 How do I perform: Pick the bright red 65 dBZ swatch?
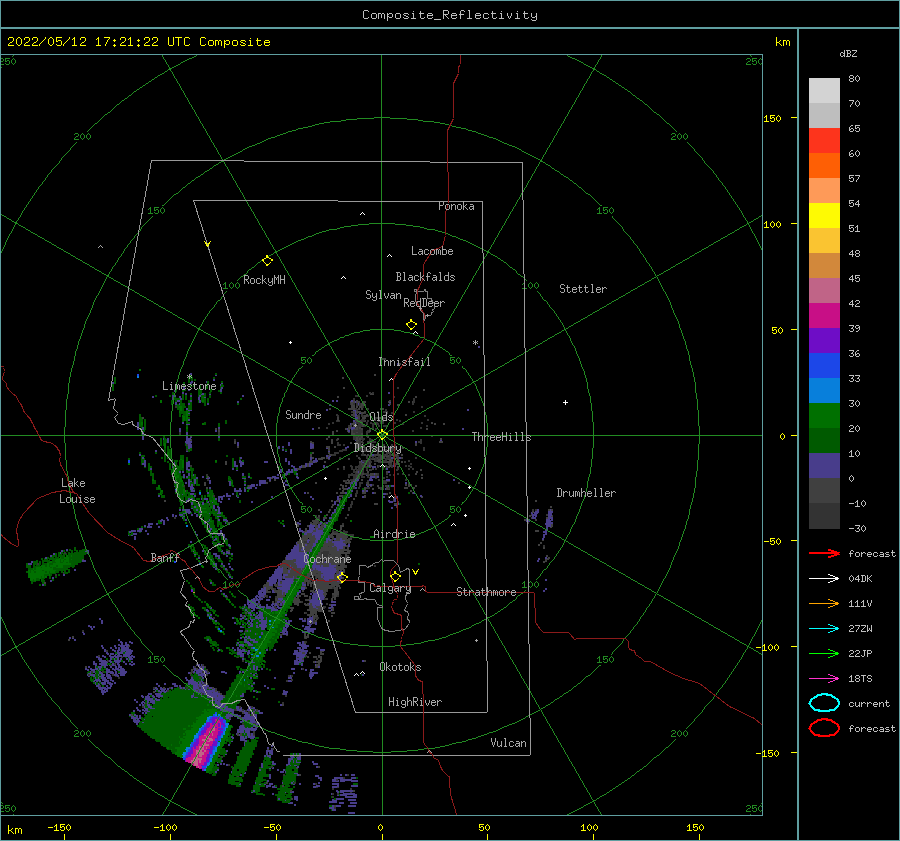pos(824,141)
